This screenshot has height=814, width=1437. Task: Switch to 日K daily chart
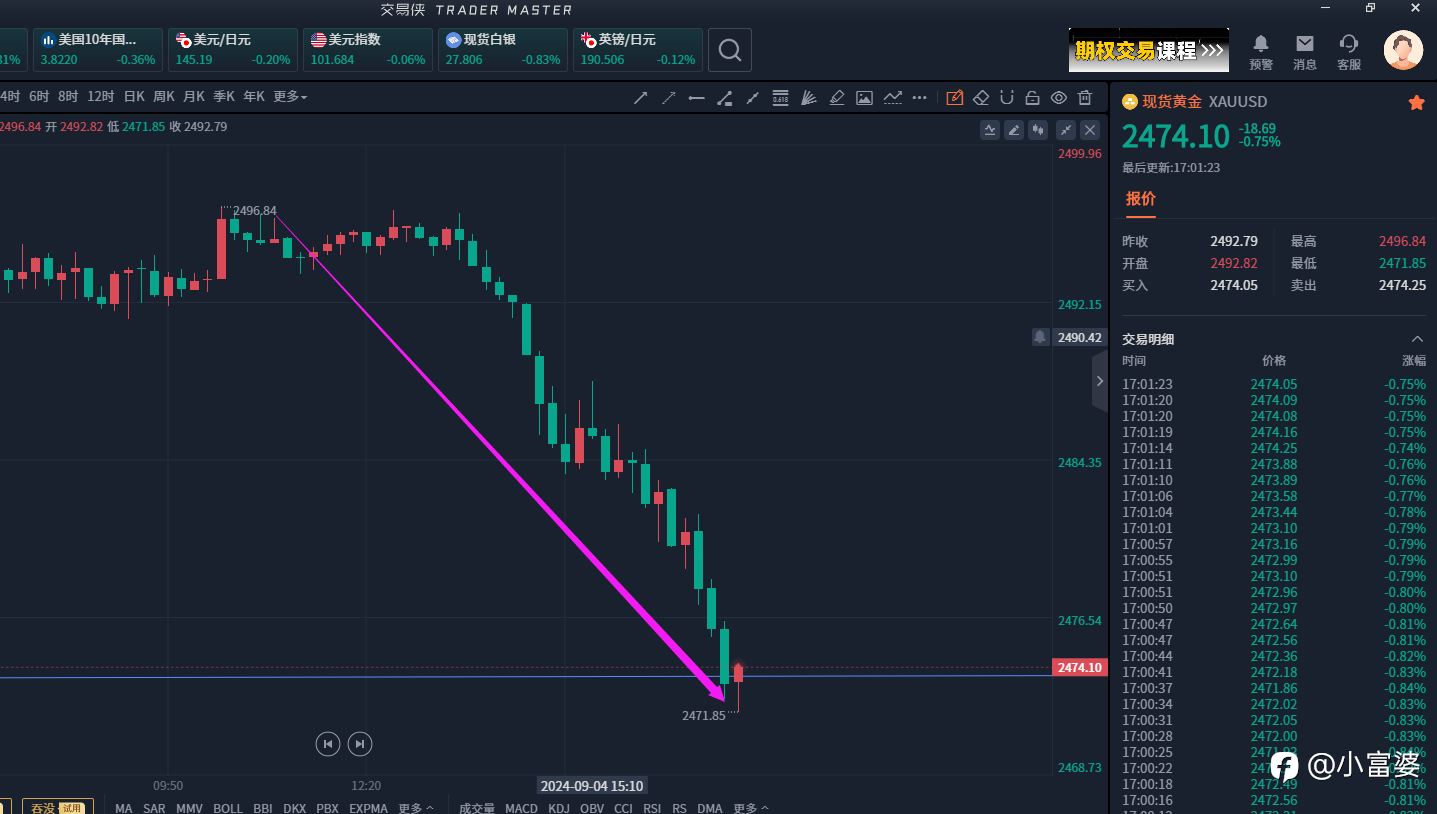tap(134, 97)
